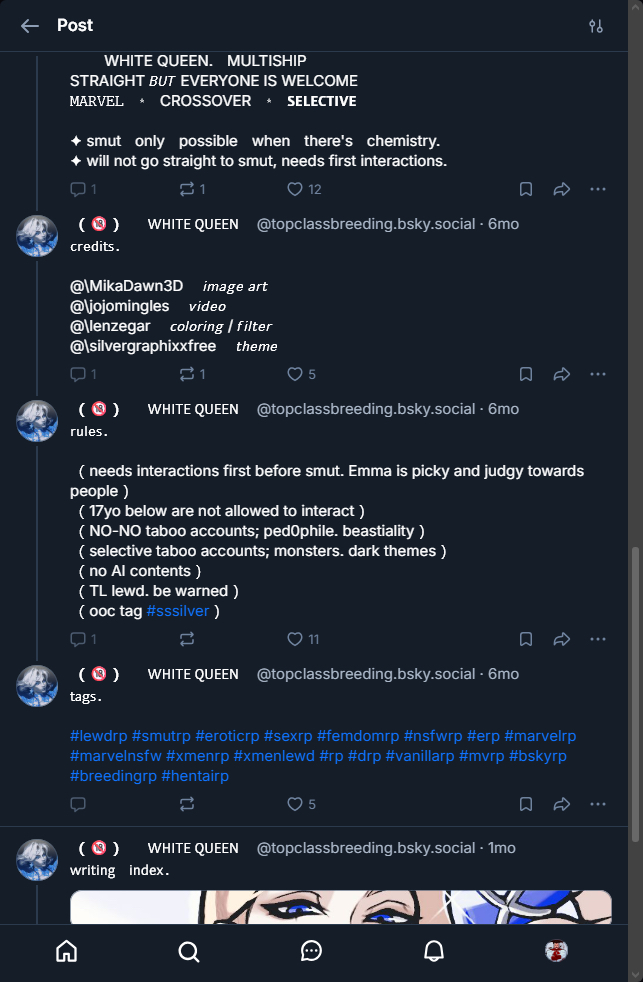Open Chat messages in bottom navigation
This screenshot has width=643, height=982.
311,951
